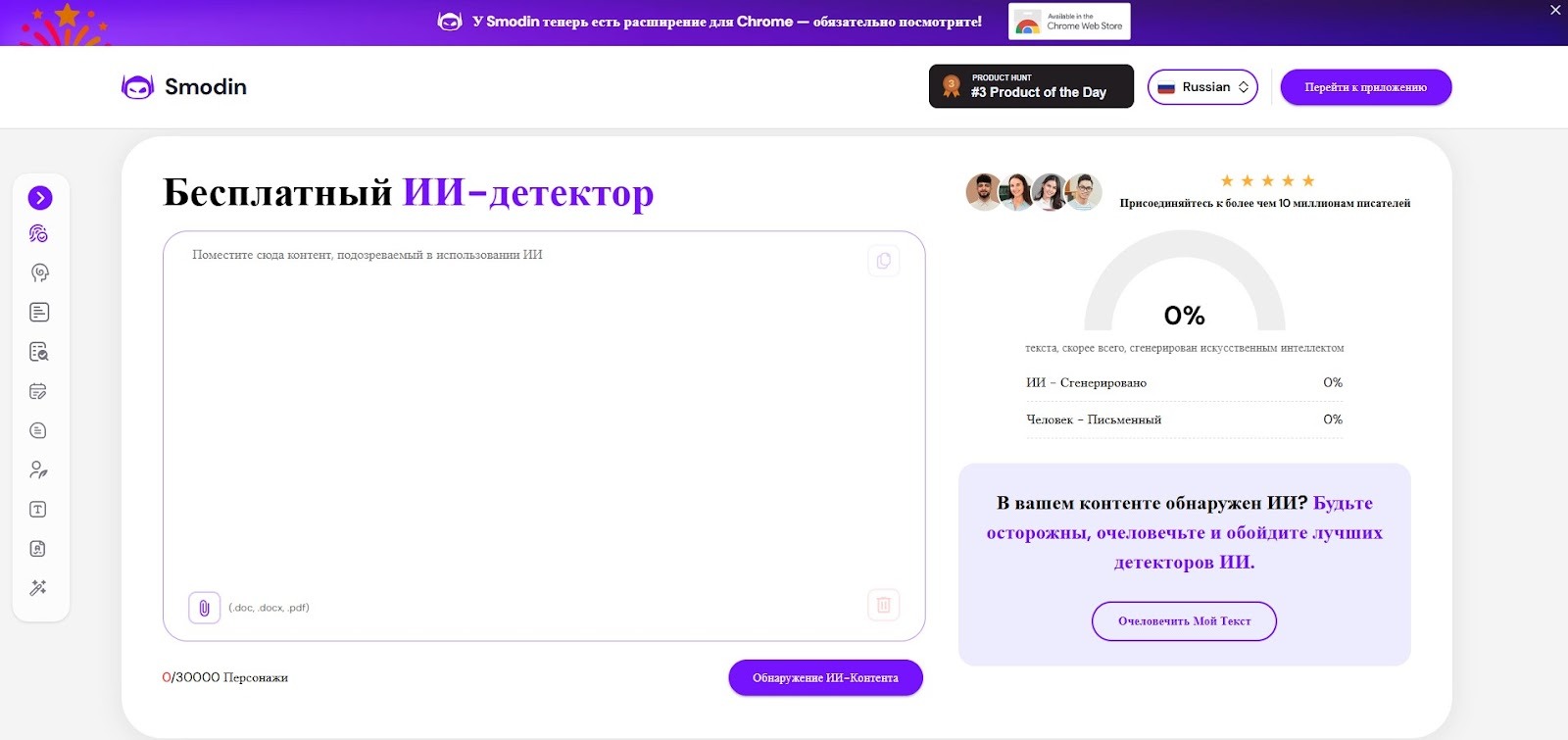Click the Chrome extension banner announcement text
The width and height of the screenshot is (1568, 740).
(x=727, y=22)
